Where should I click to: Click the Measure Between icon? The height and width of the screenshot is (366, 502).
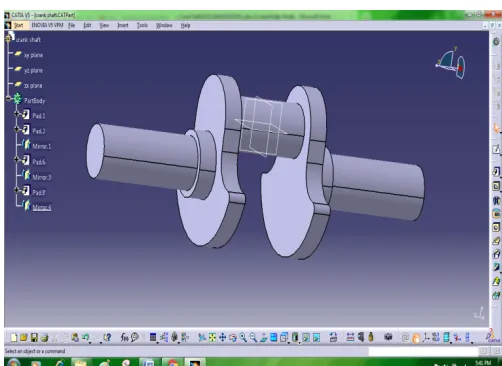click(x=350, y=337)
